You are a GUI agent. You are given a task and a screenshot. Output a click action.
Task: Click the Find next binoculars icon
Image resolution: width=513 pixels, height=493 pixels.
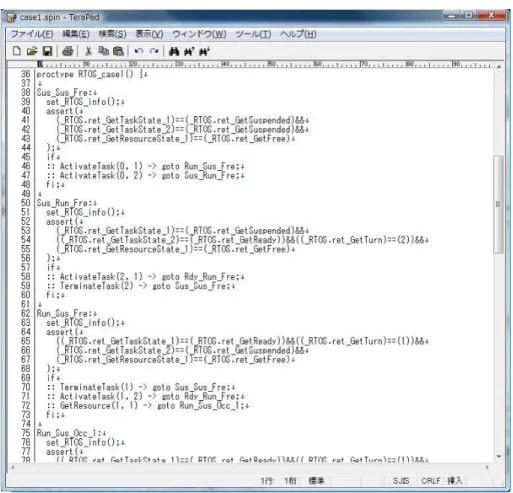tap(204, 51)
